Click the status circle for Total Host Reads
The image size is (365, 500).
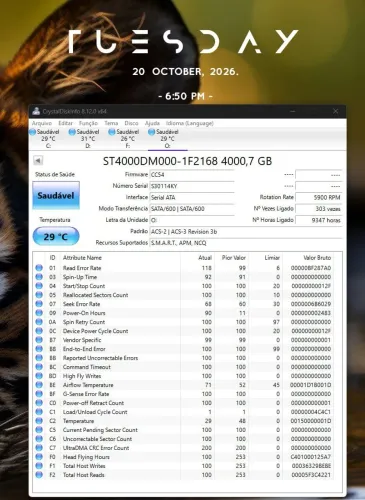[39, 475]
